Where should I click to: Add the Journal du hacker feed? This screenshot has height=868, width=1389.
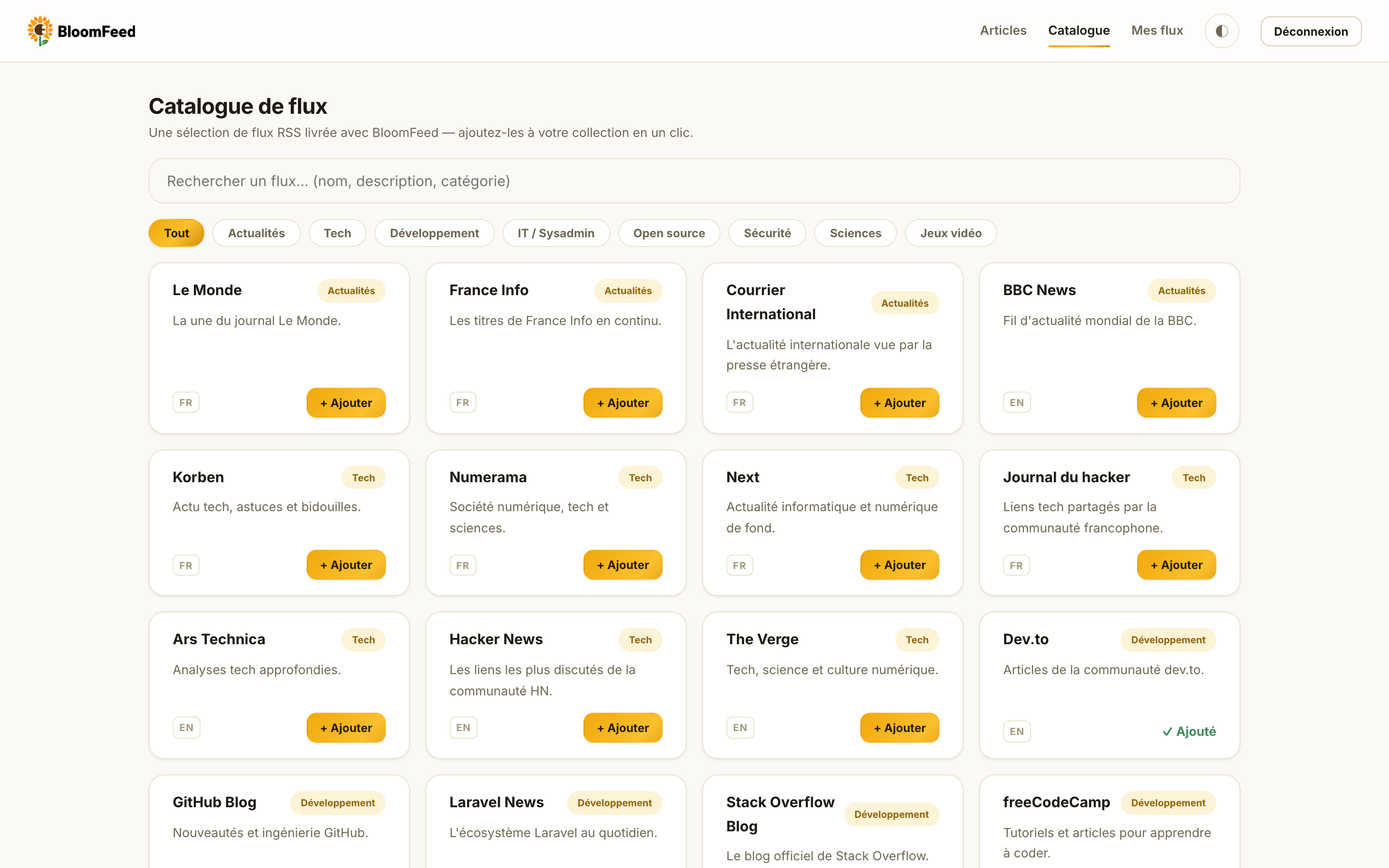tap(1176, 565)
